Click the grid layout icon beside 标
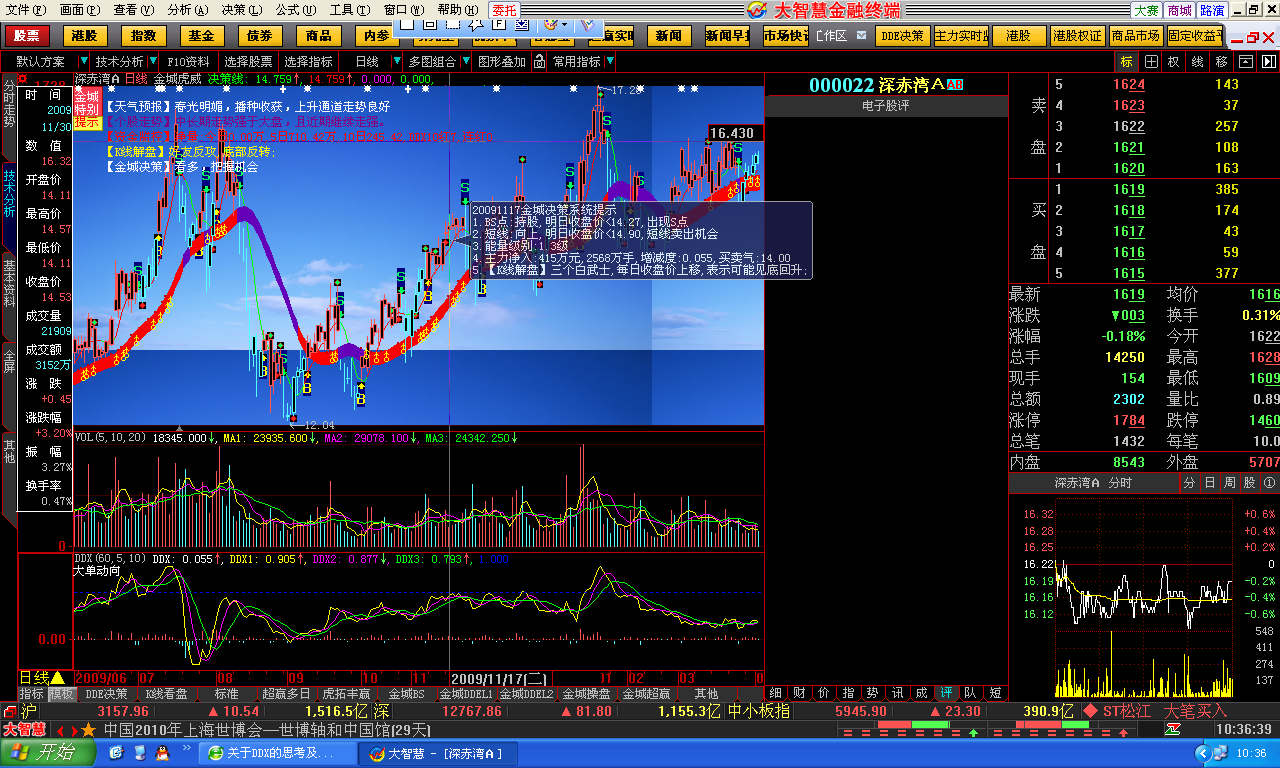 coord(1151,62)
